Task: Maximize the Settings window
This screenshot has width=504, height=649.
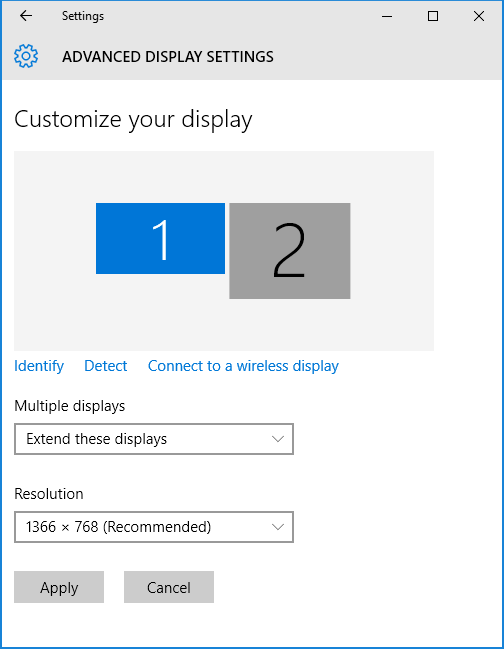Action: (x=433, y=16)
